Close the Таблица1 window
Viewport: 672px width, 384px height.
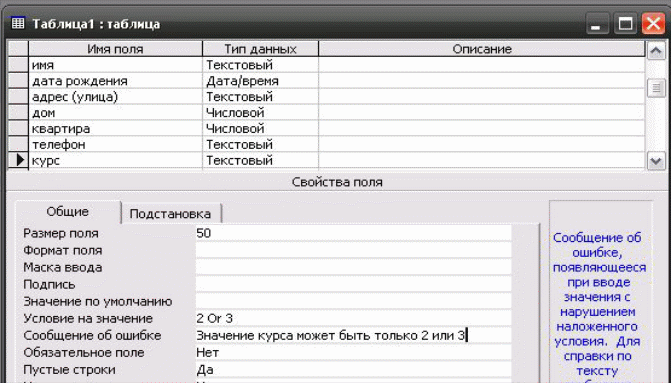click(653, 24)
